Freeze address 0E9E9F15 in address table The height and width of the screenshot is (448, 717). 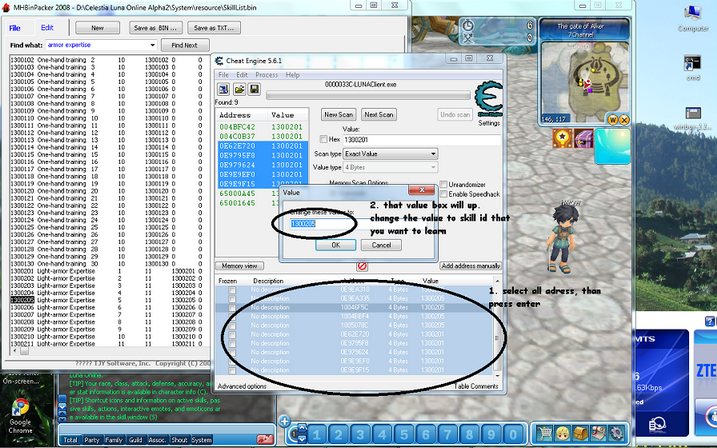232,370
